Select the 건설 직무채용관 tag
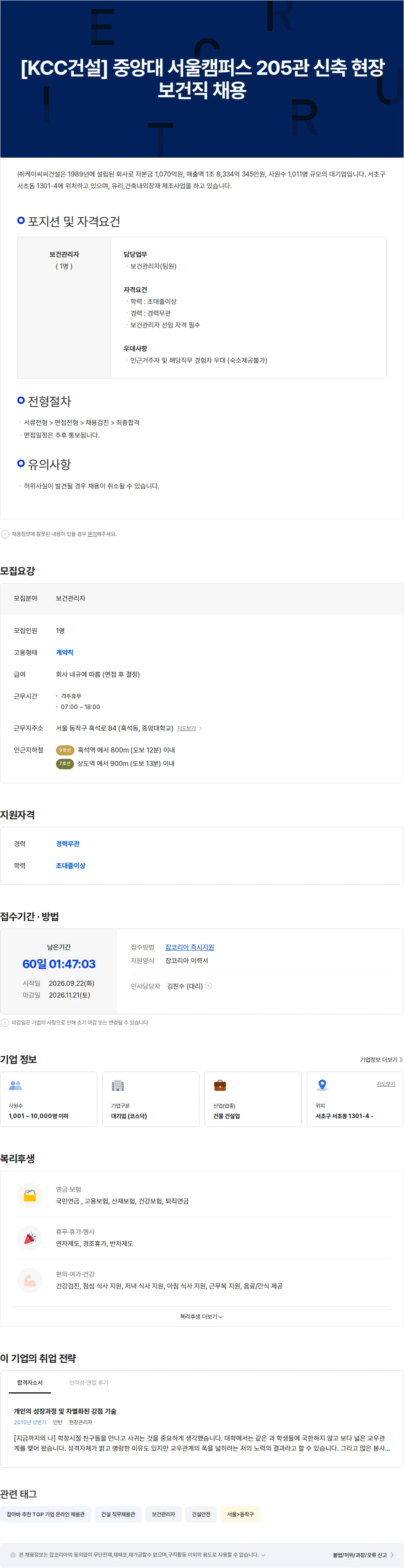This screenshot has height=1568, width=404. point(118,1515)
